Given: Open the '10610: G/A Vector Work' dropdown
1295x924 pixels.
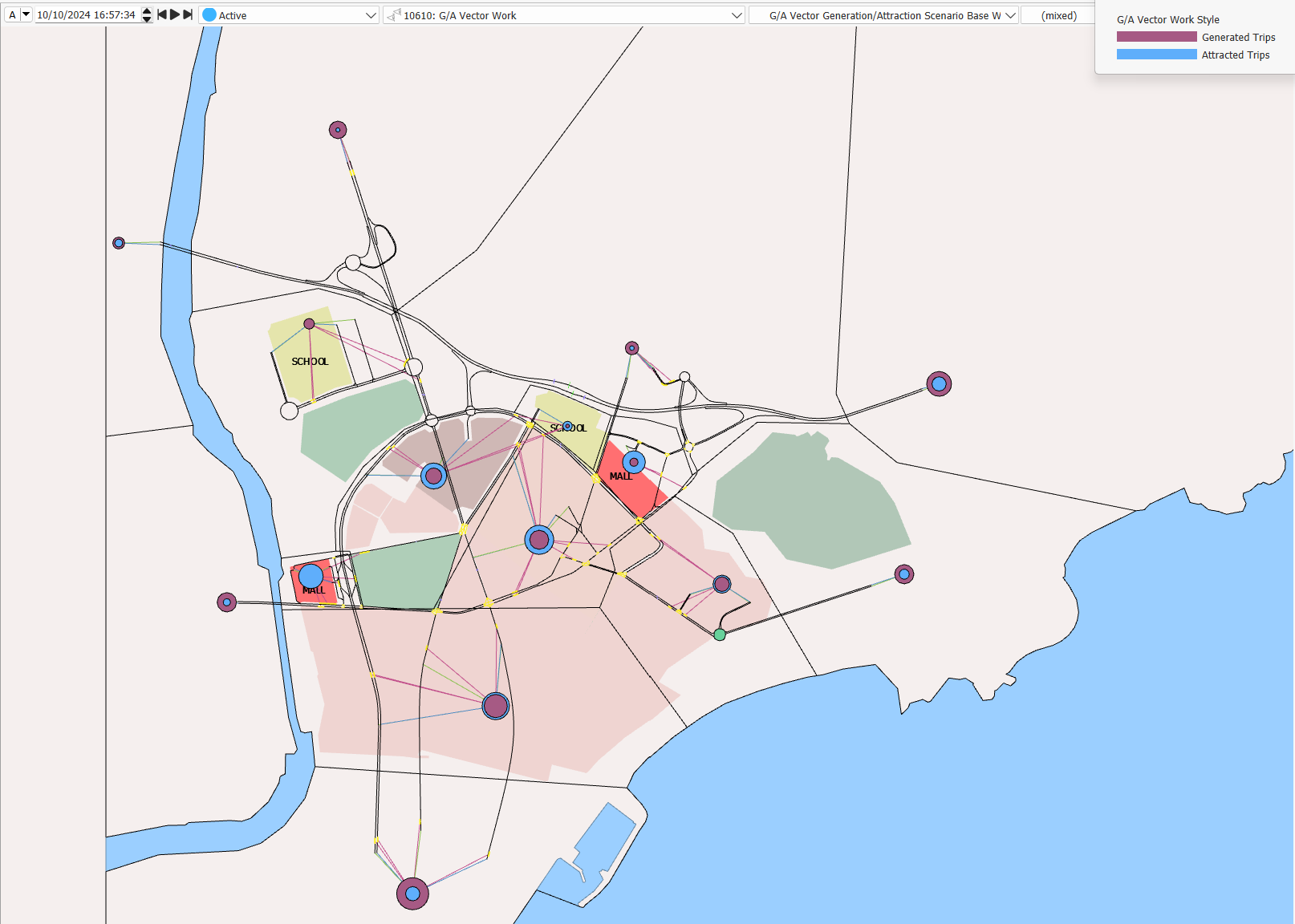Looking at the screenshot, I should tap(736, 14).
